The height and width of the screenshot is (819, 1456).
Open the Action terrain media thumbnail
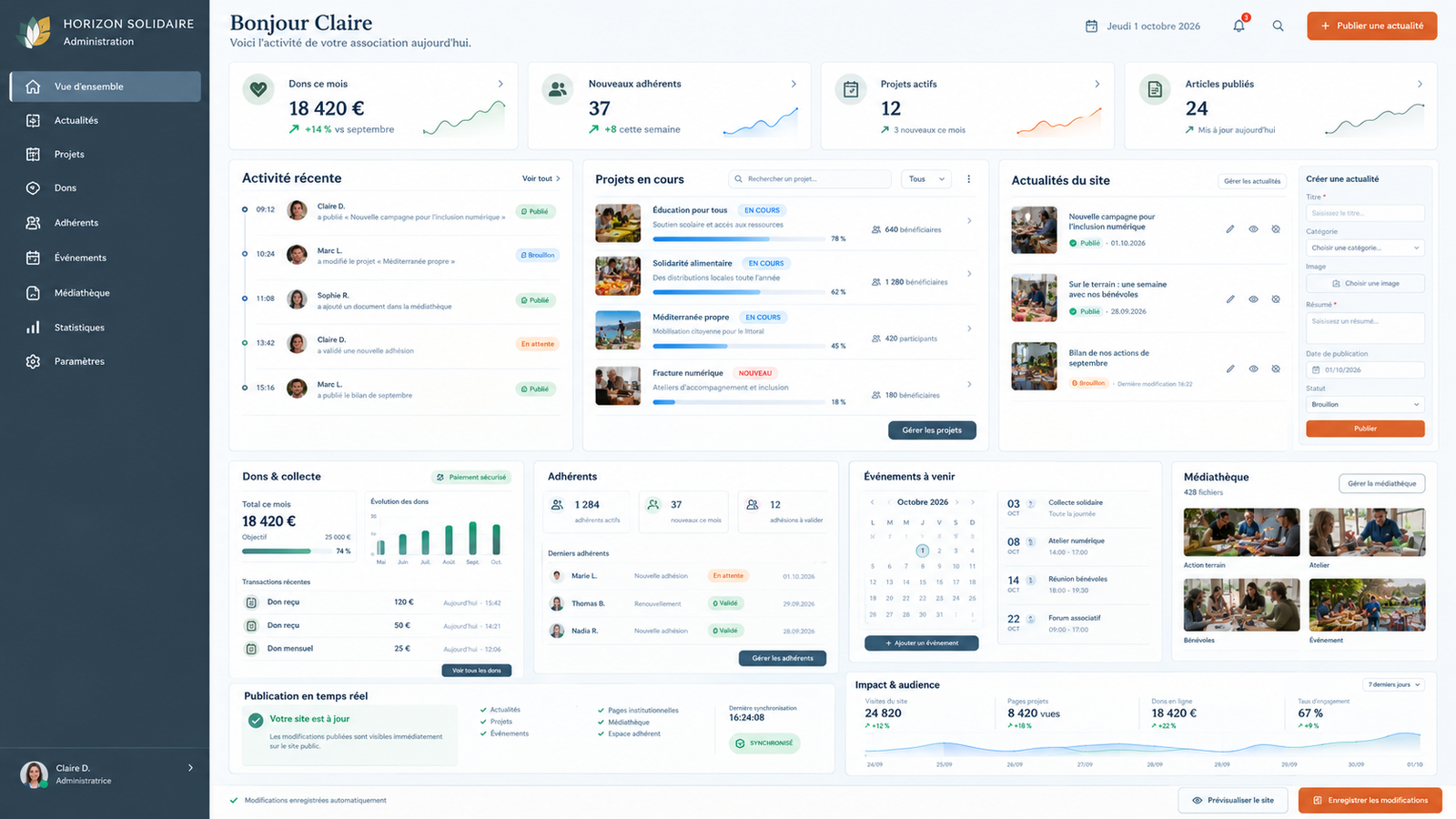point(1241,532)
